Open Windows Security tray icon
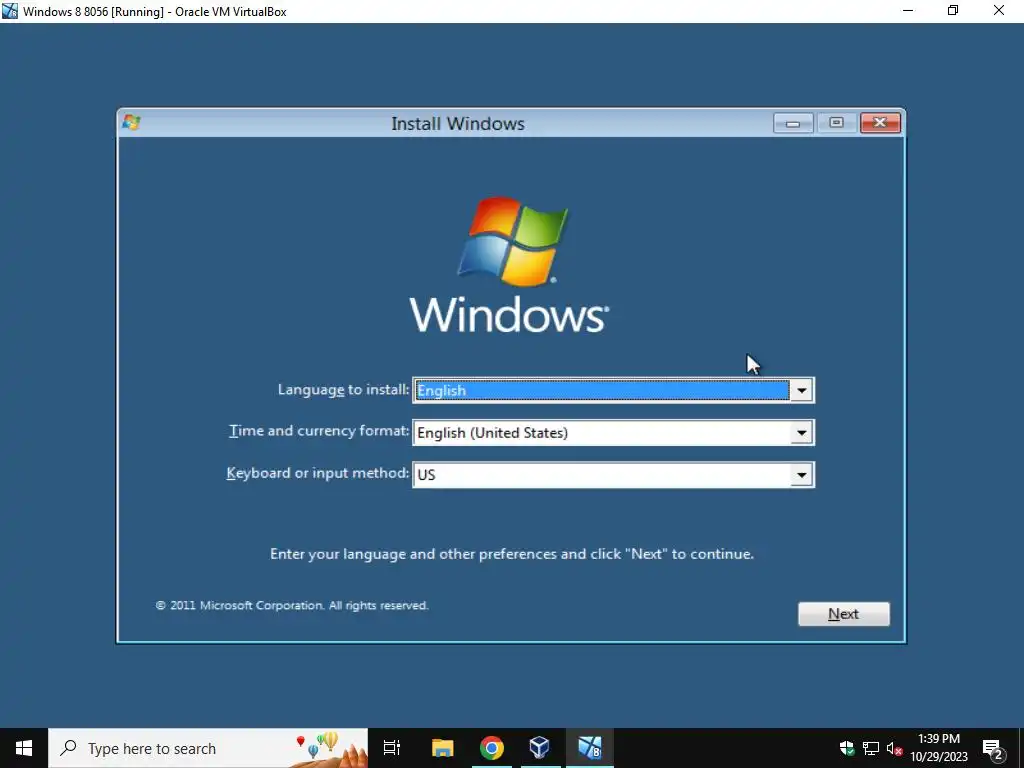The width and height of the screenshot is (1024, 768). point(847,748)
